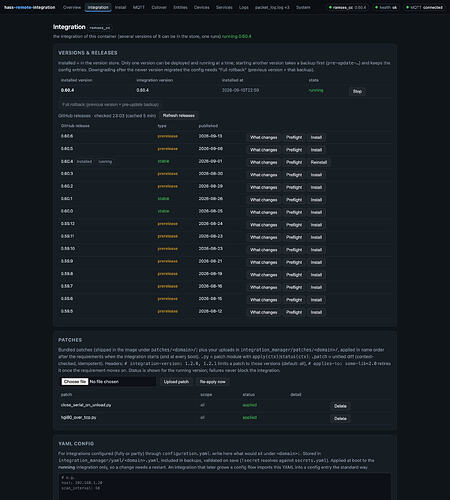Click the YAML config text area

coord(224,487)
